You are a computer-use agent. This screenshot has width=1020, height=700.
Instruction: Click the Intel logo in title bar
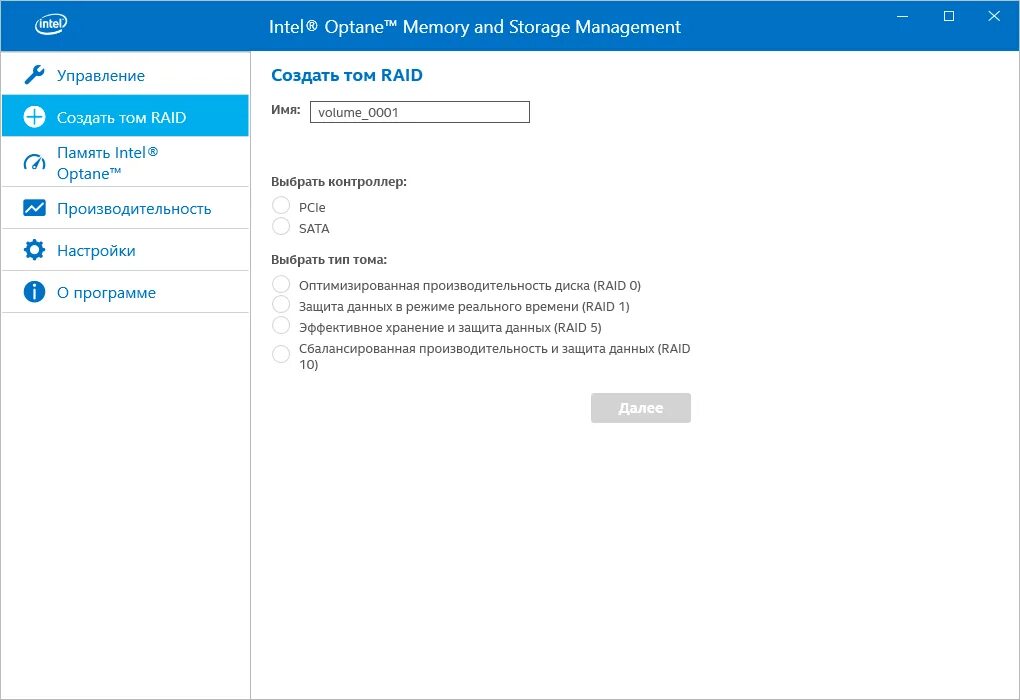[x=51, y=25]
